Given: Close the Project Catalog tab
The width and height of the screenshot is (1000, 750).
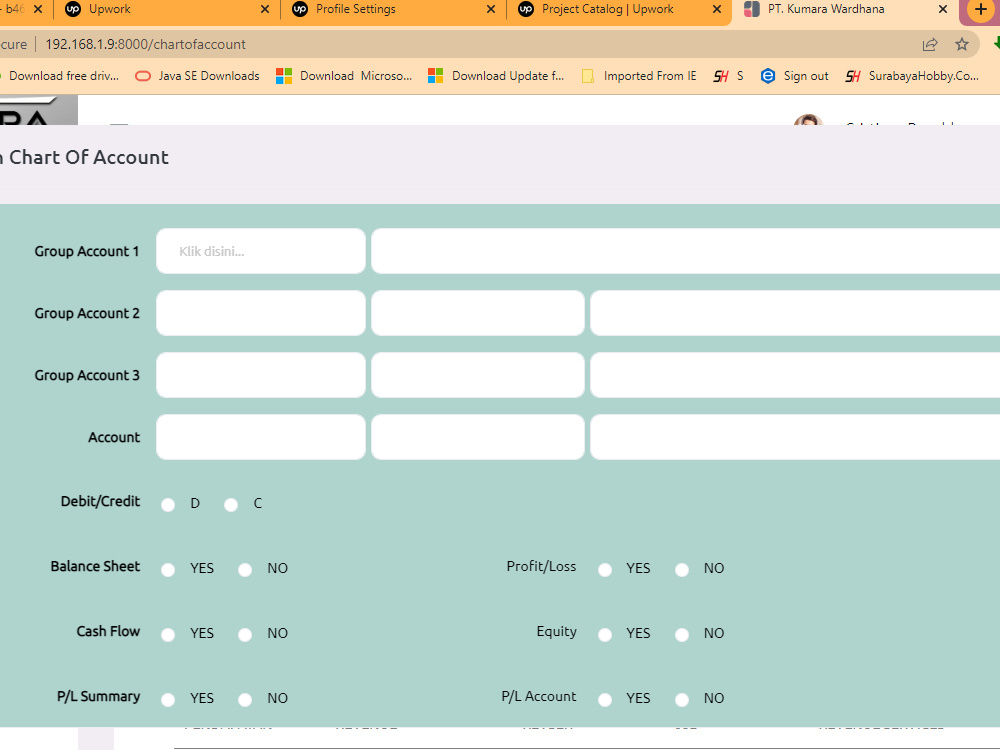Looking at the screenshot, I should click(717, 10).
